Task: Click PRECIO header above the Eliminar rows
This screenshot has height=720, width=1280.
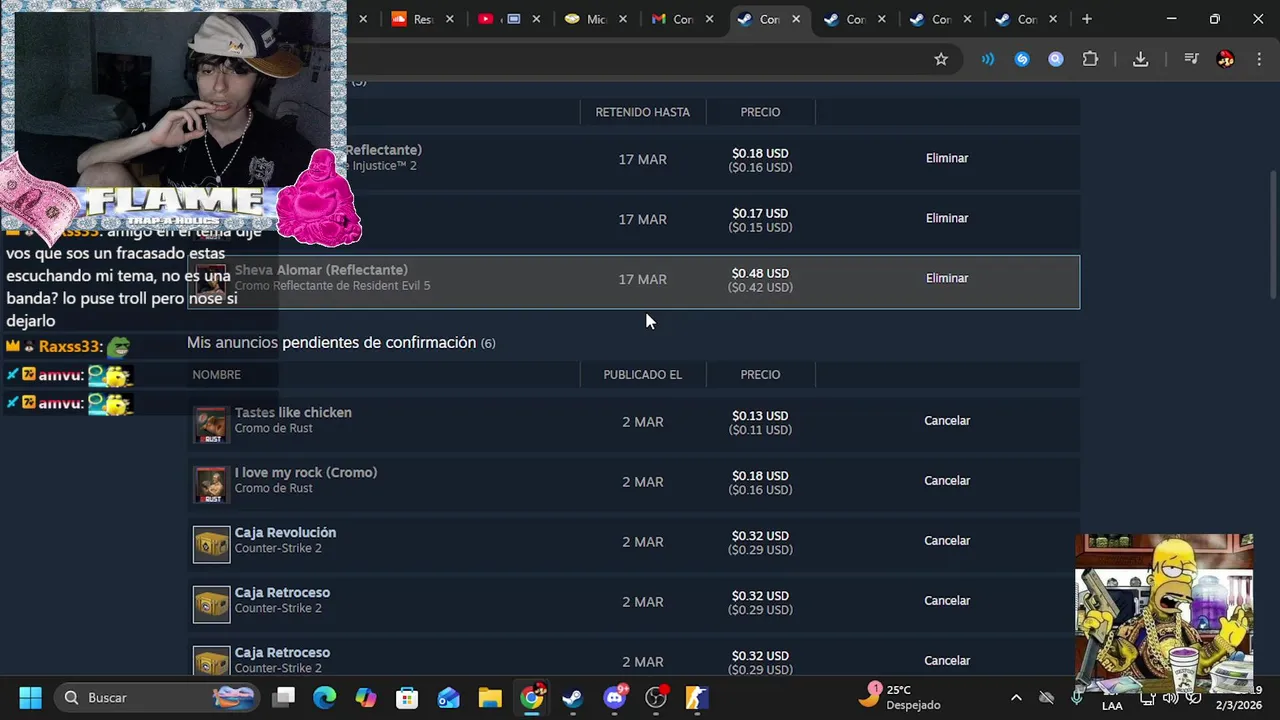Action: pyautogui.click(x=760, y=112)
